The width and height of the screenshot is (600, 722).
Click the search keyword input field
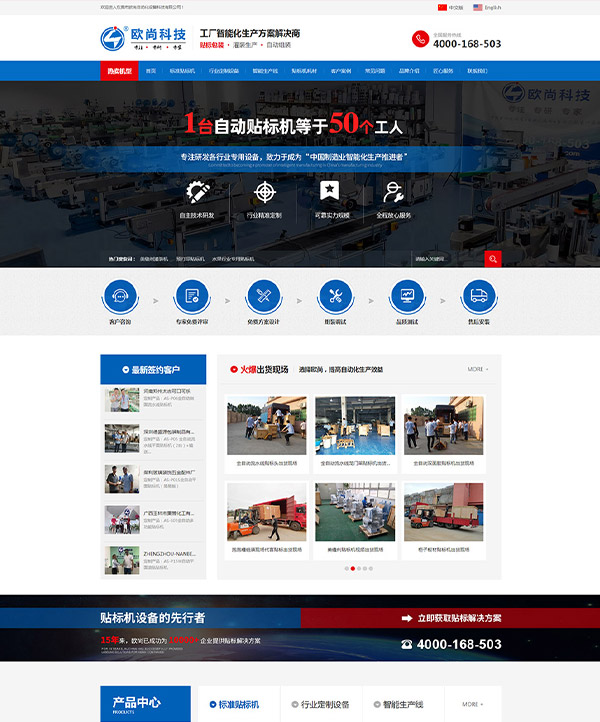pos(447,259)
